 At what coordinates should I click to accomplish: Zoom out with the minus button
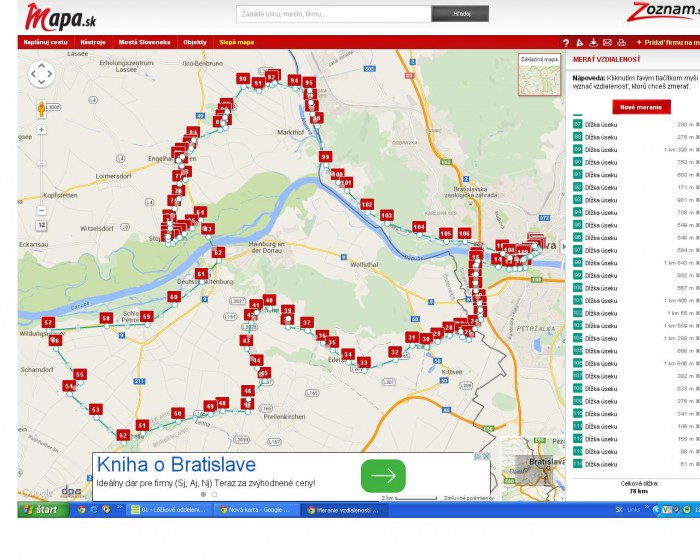[42, 210]
